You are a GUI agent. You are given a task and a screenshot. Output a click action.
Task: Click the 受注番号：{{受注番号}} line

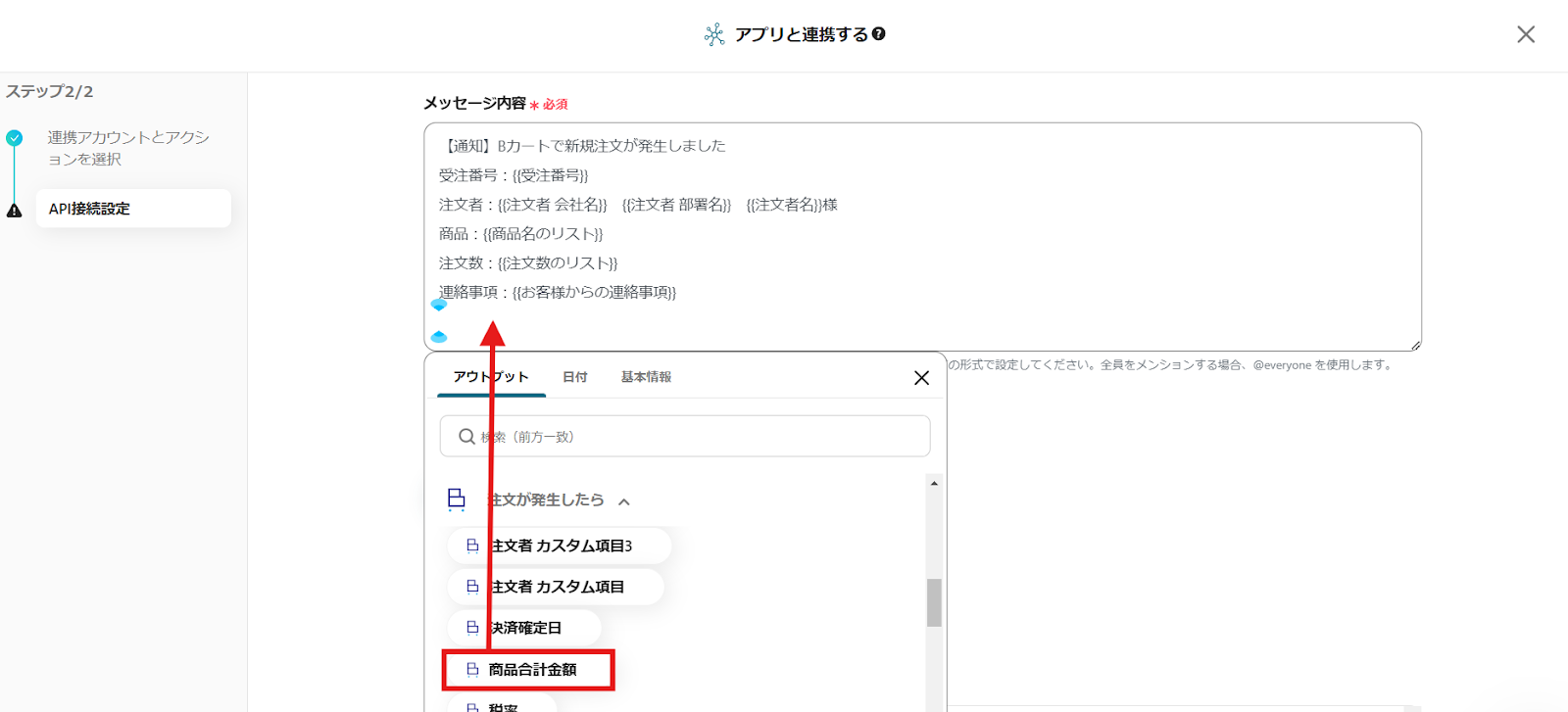(514, 175)
